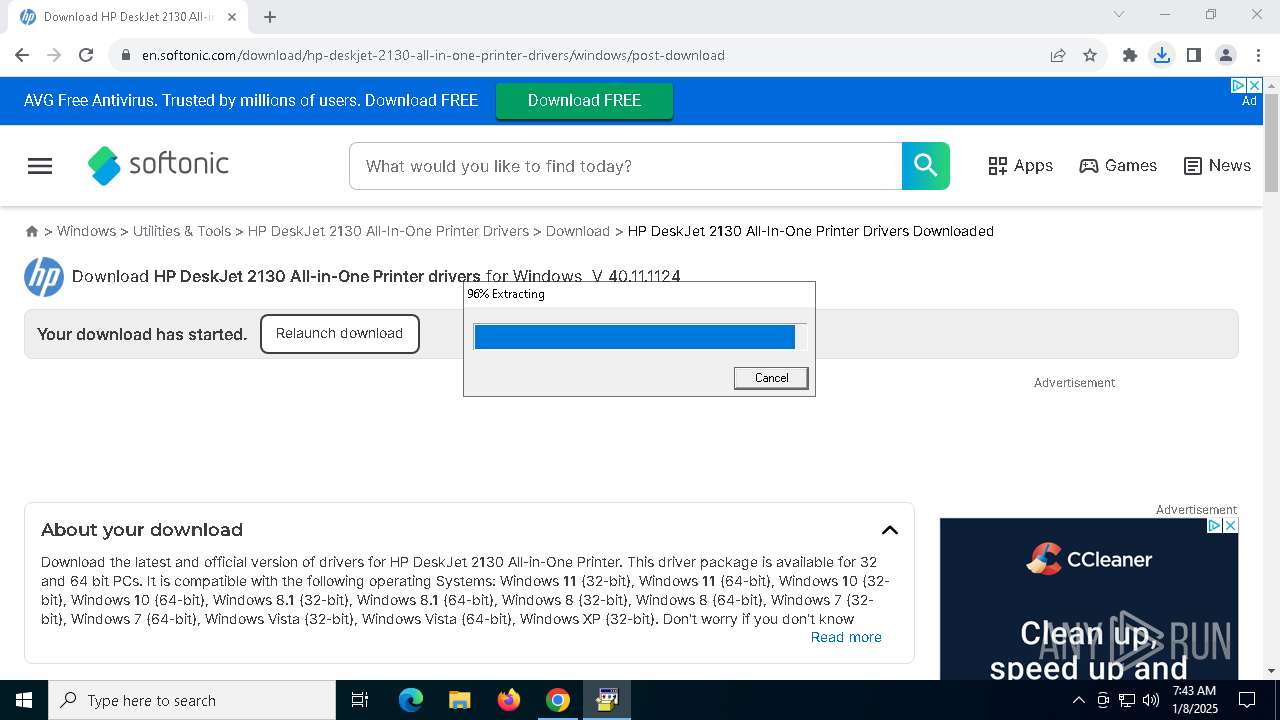Open the tab search chevron
Image resolution: width=1280 pixels, height=720 pixels.
[x=1119, y=14]
